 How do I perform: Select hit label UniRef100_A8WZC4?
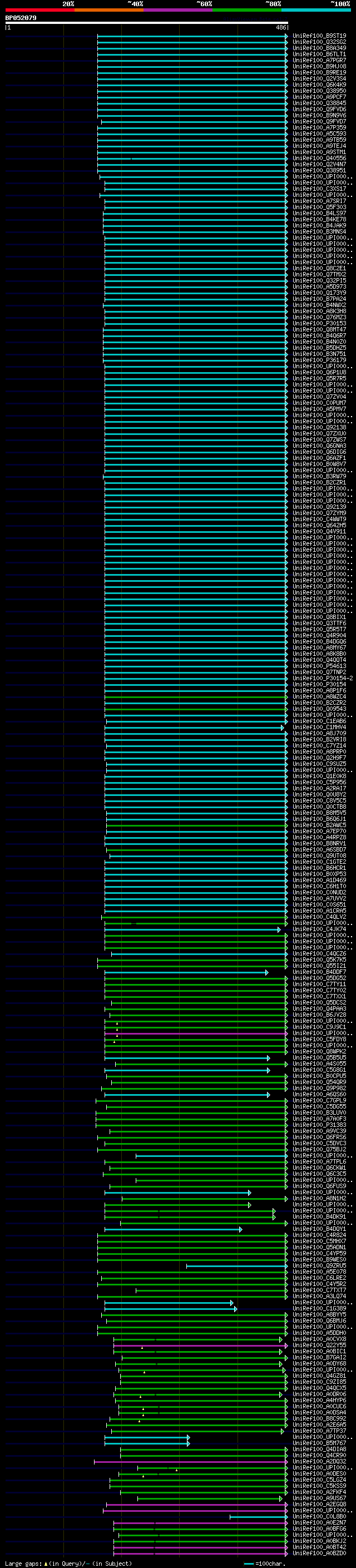point(319,696)
